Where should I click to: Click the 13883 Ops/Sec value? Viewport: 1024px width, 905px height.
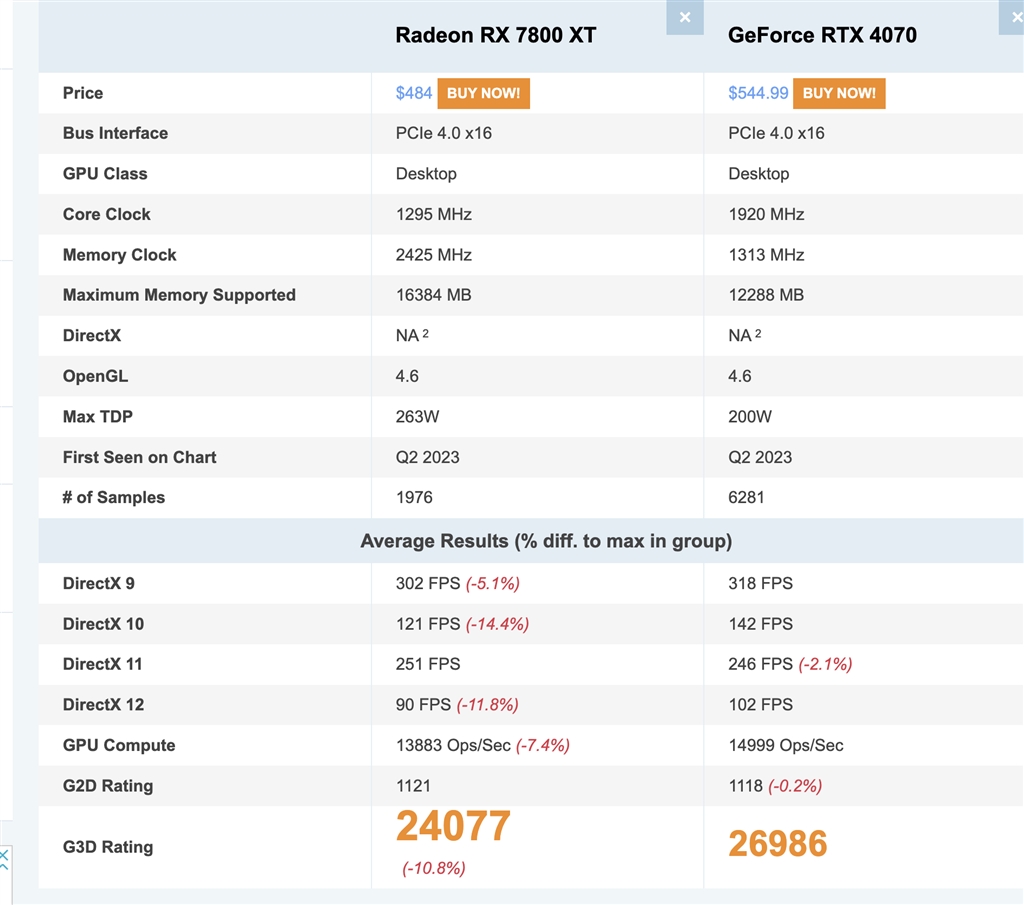point(453,745)
